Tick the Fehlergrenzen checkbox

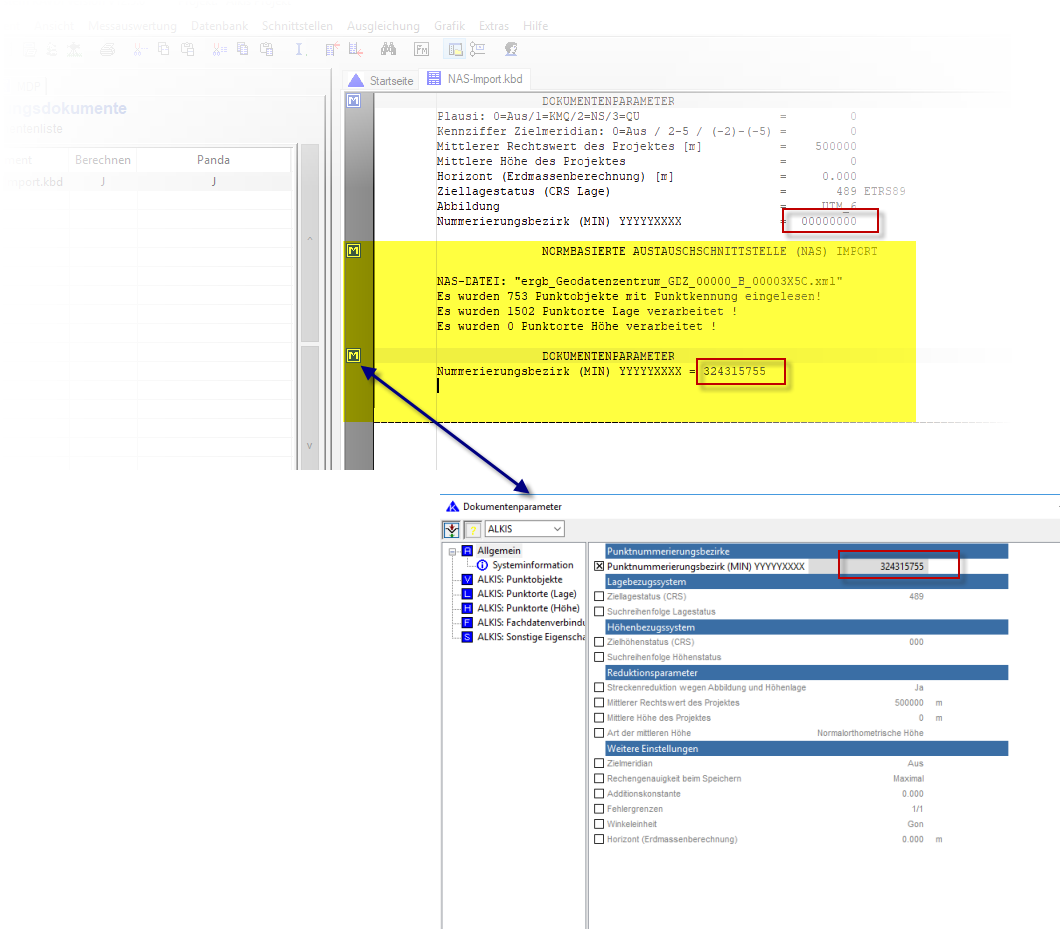click(x=599, y=809)
